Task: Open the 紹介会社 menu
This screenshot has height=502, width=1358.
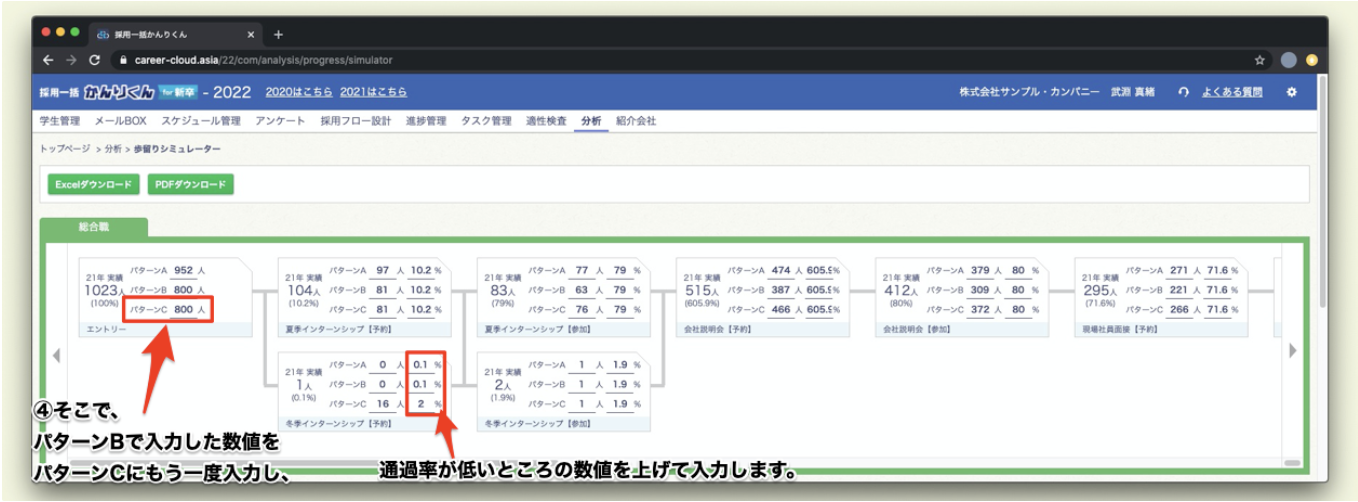Action: coord(636,121)
